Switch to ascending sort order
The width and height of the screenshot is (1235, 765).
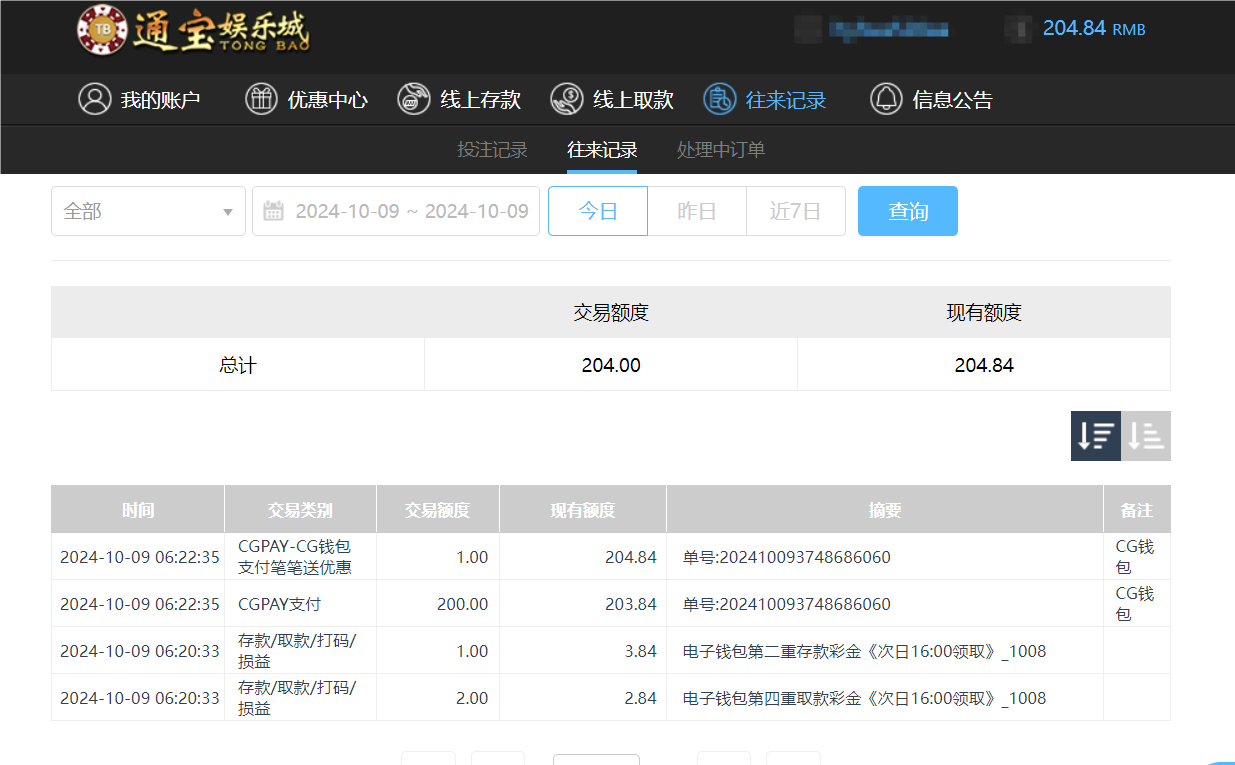tap(1146, 436)
